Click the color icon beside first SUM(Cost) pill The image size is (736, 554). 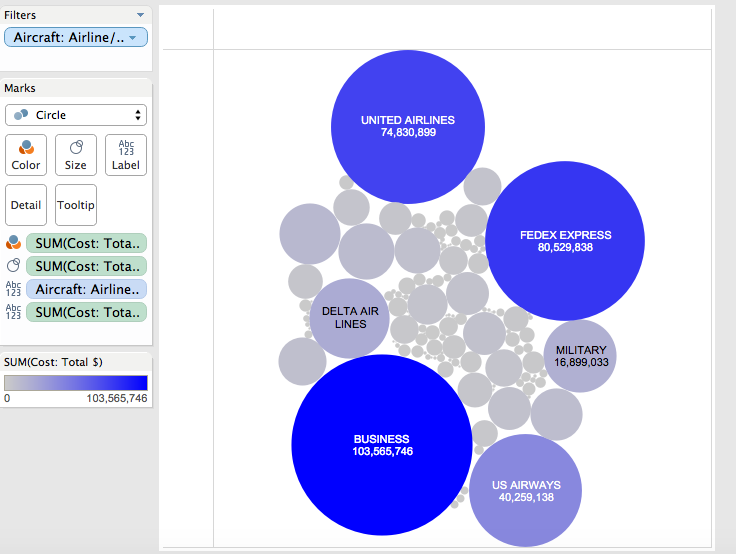(x=13, y=243)
